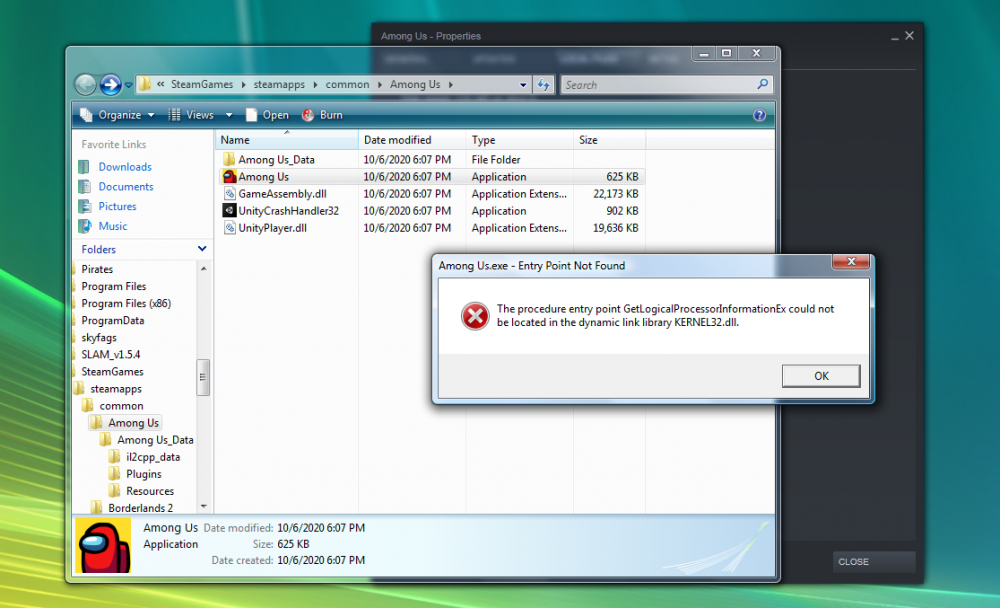Click the UnityPlayer.dll file icon
This screenshot has width=1000, height=608.
[229, 228]
